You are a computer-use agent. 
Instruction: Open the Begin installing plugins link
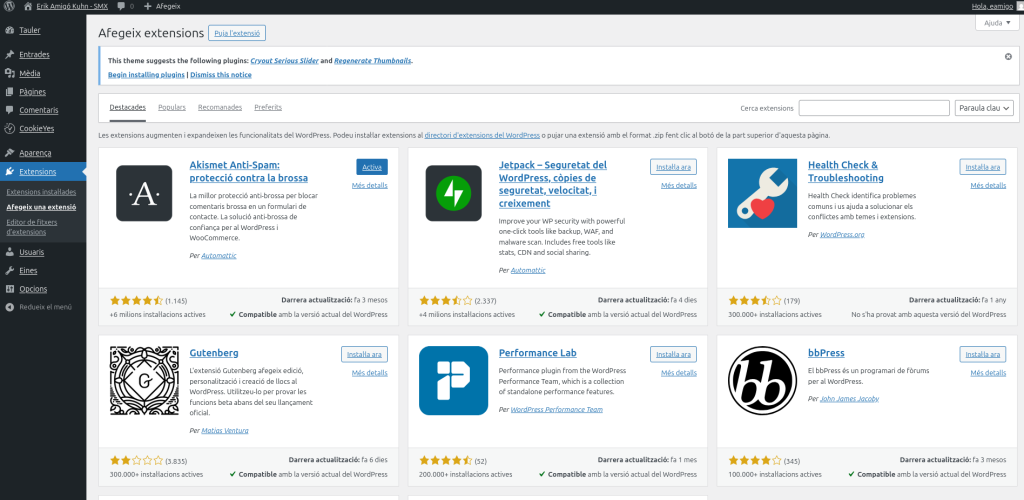[x=146, y=75]
